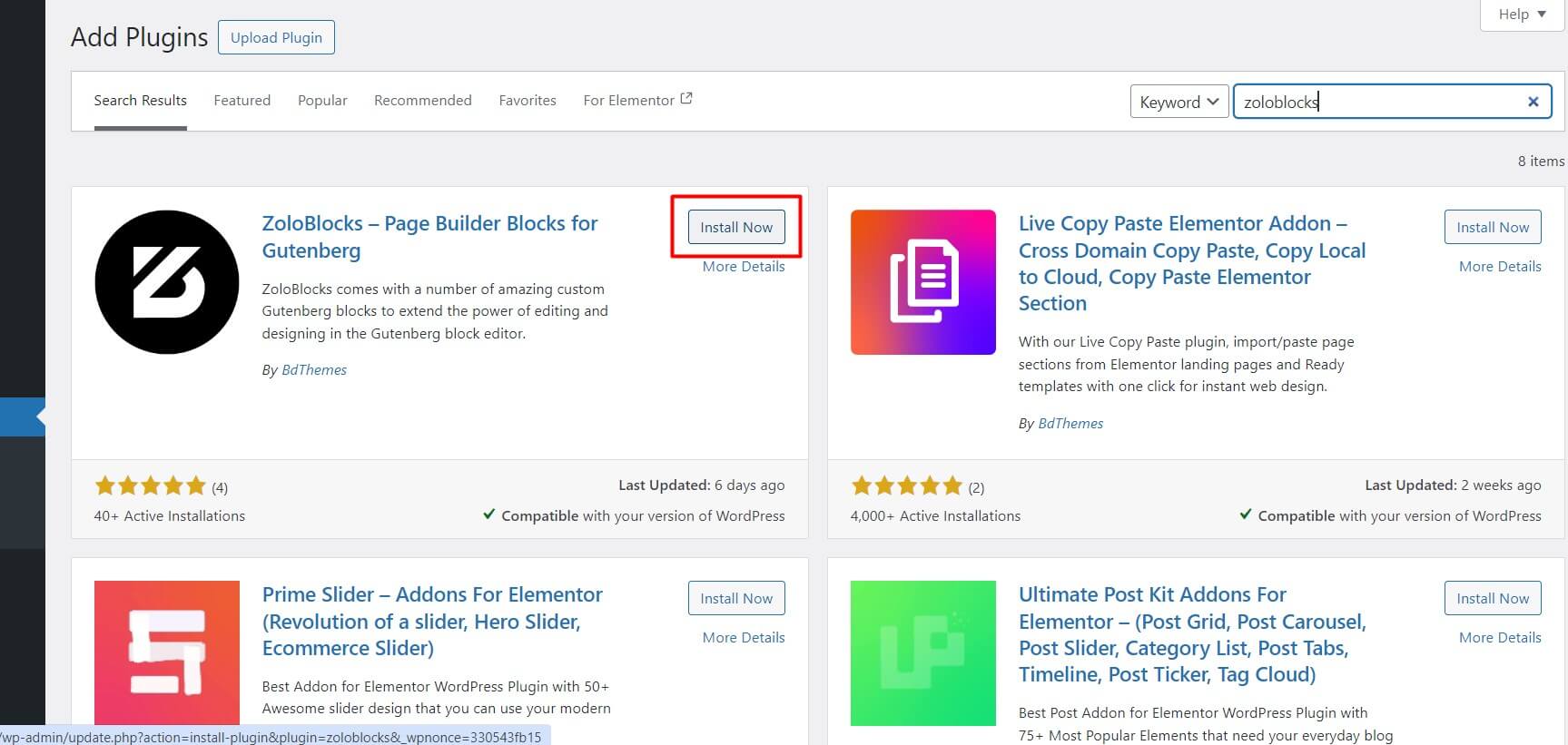Install the Live Copy Paste plugin
The image size is (1568, 745).
(x=1493, y=227)
